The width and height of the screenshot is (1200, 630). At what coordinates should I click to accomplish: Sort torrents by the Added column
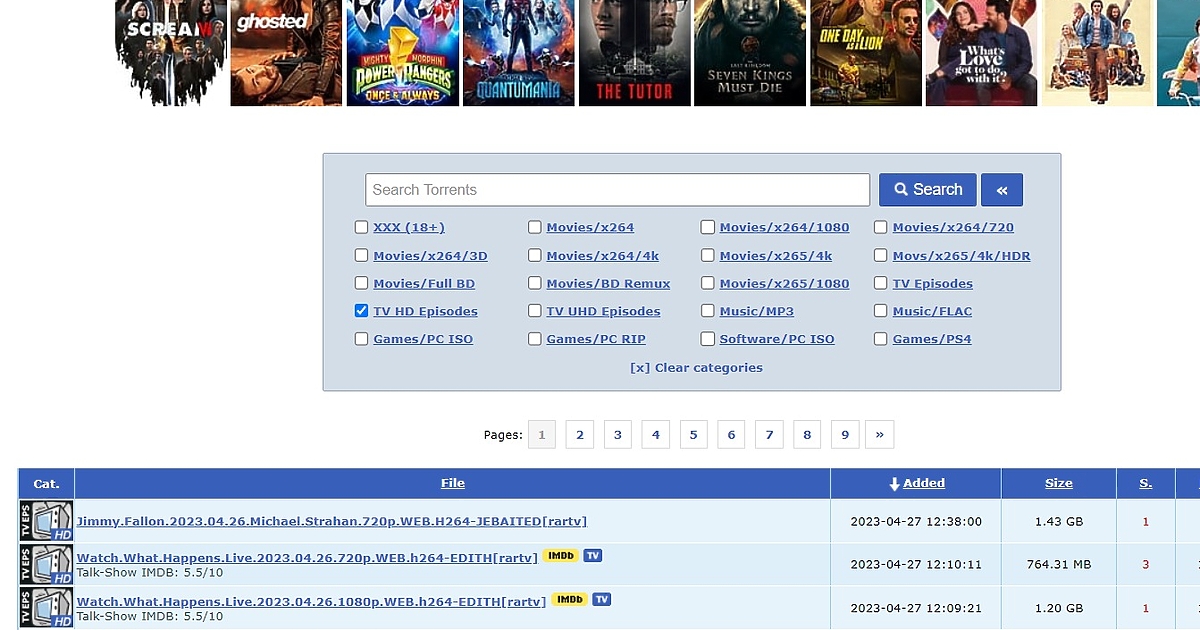923,483
